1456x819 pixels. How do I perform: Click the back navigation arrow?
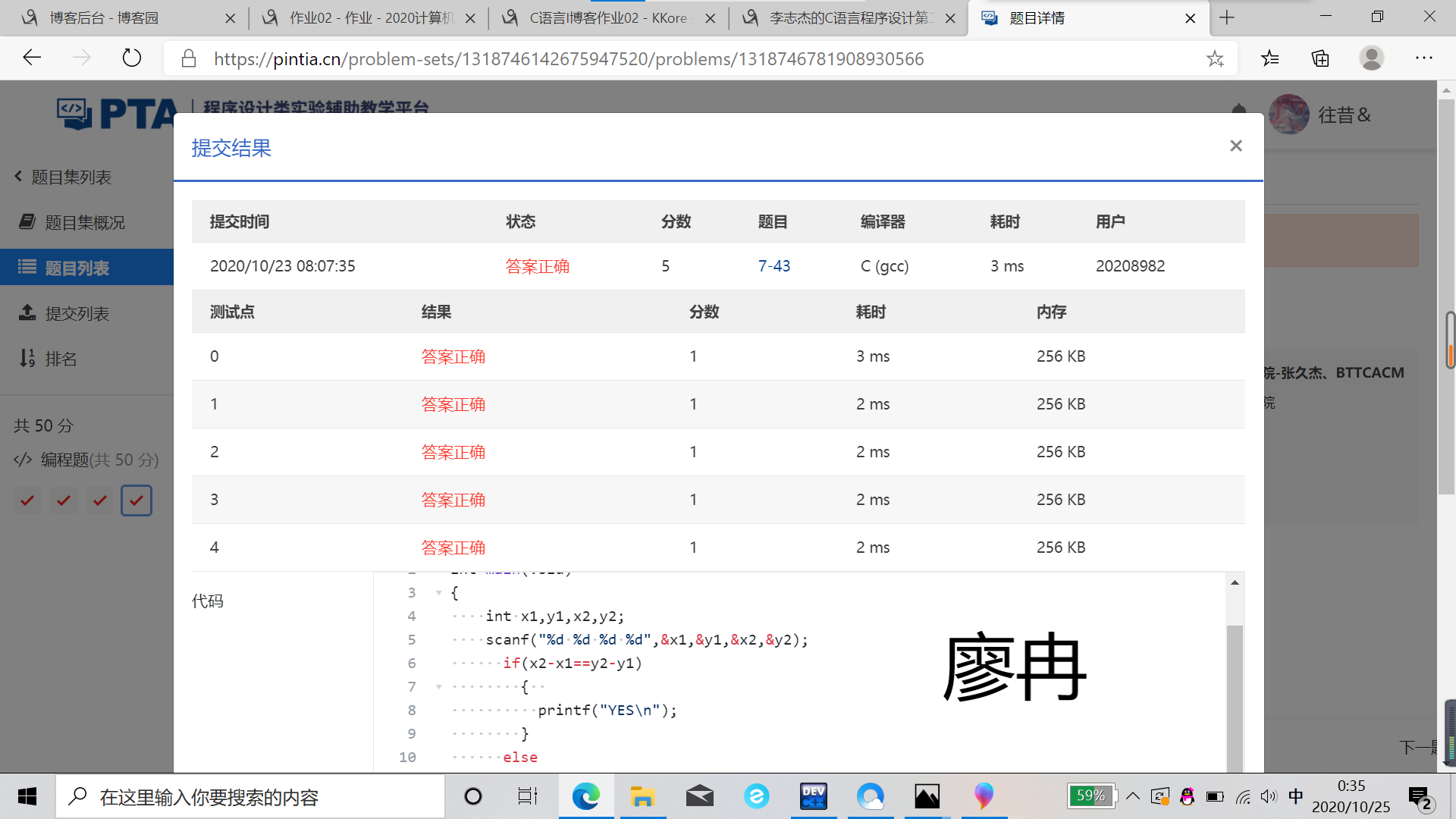click(x=32, y=58)
